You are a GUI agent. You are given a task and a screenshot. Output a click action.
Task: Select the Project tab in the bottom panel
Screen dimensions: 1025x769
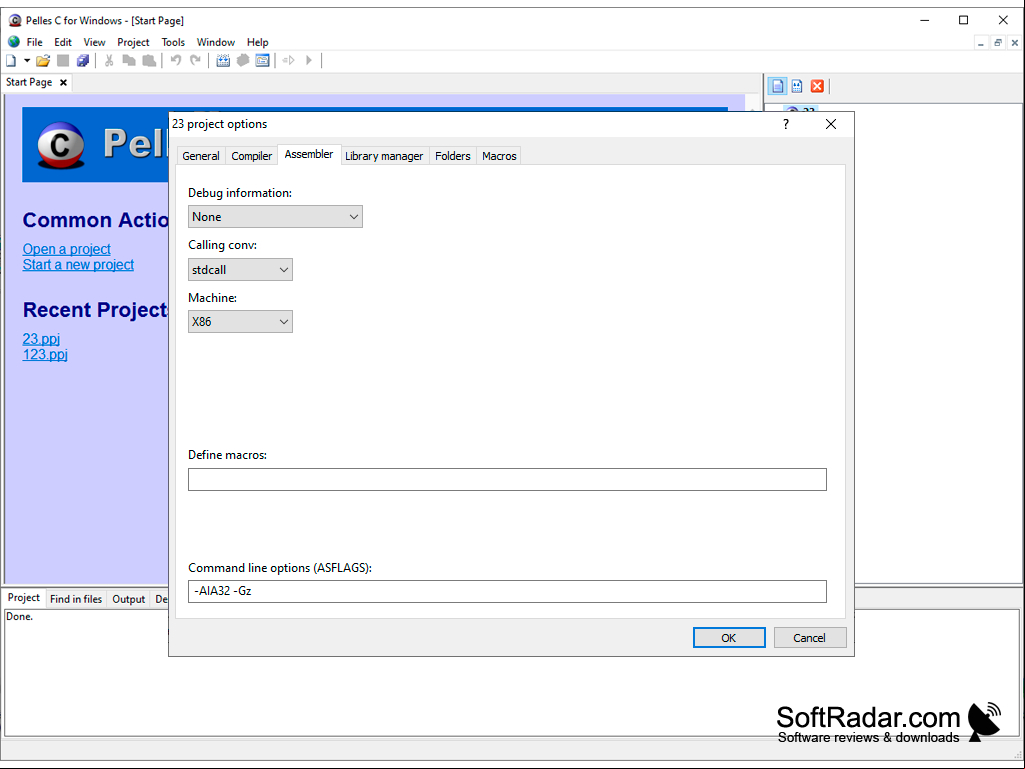(x=24, y=598)
